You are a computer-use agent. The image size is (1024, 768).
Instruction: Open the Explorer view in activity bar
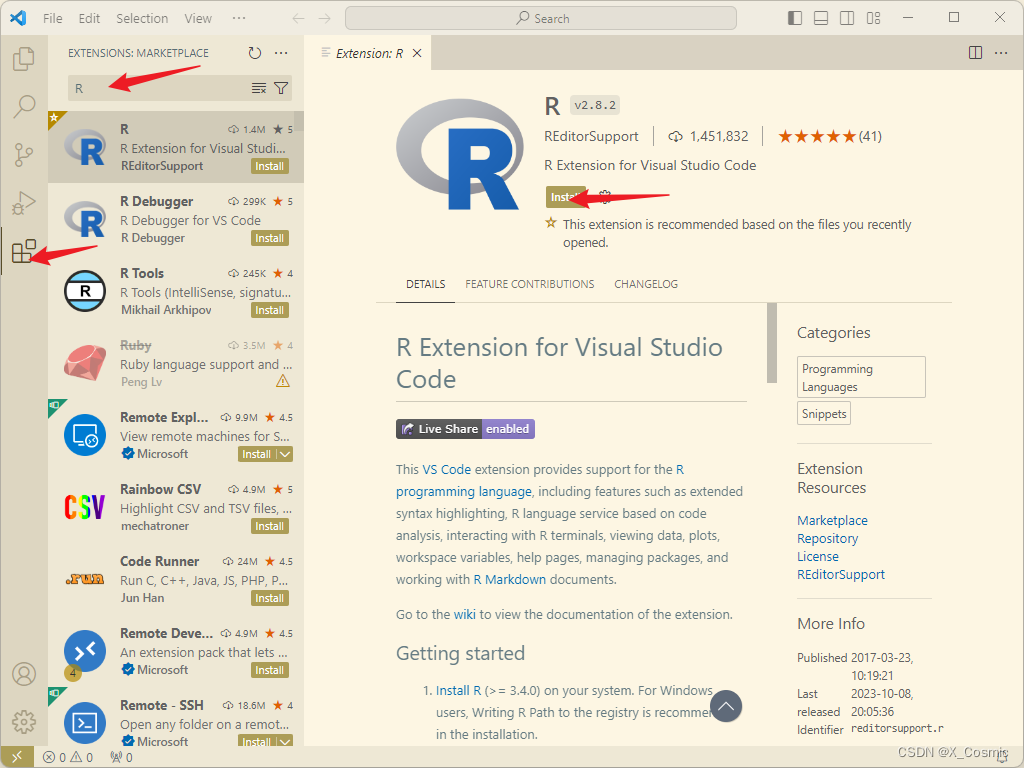click(x=24, y=59)
